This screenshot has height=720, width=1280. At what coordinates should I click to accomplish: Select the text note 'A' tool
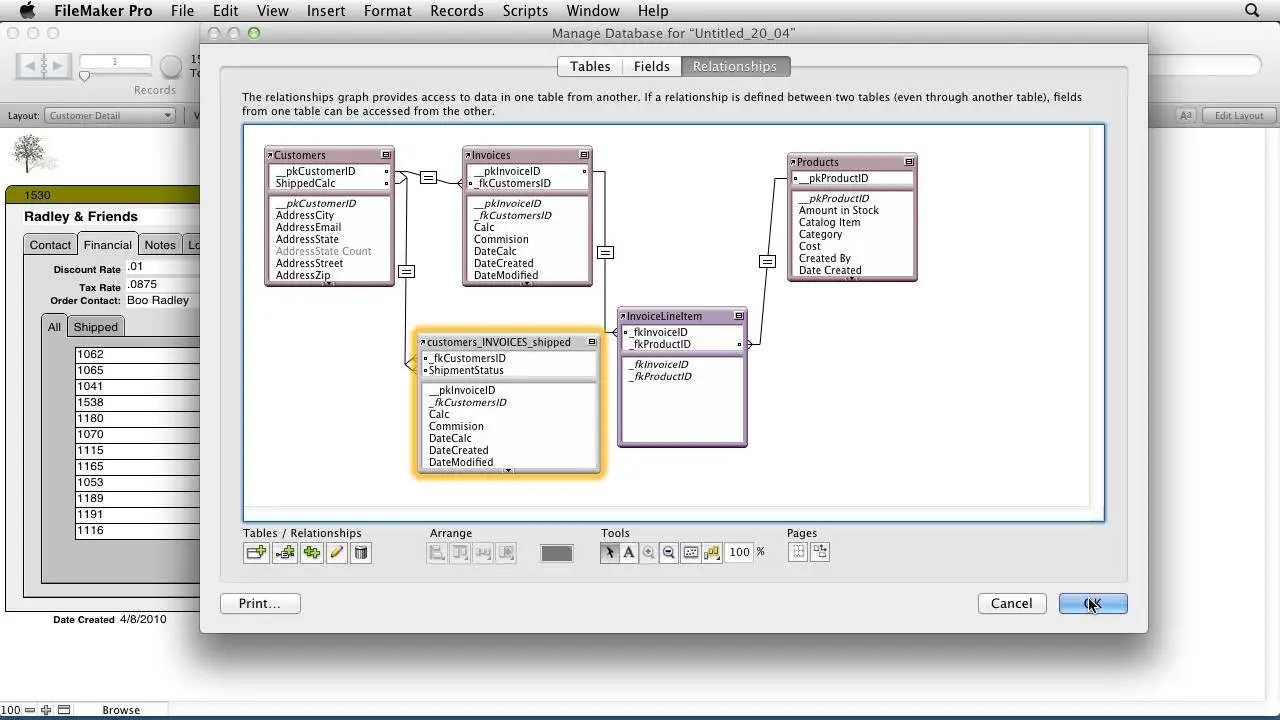(629, 552)
